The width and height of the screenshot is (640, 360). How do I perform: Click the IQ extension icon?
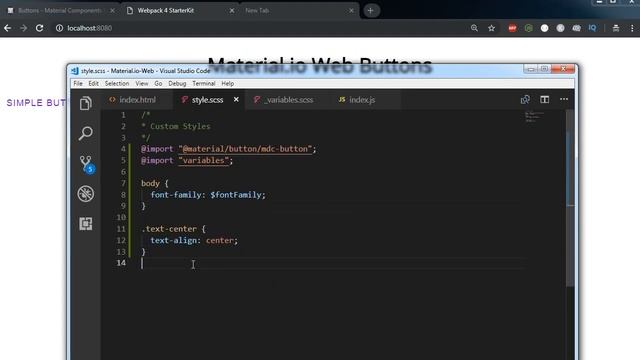pyautogui.click(x=592, y=28)
